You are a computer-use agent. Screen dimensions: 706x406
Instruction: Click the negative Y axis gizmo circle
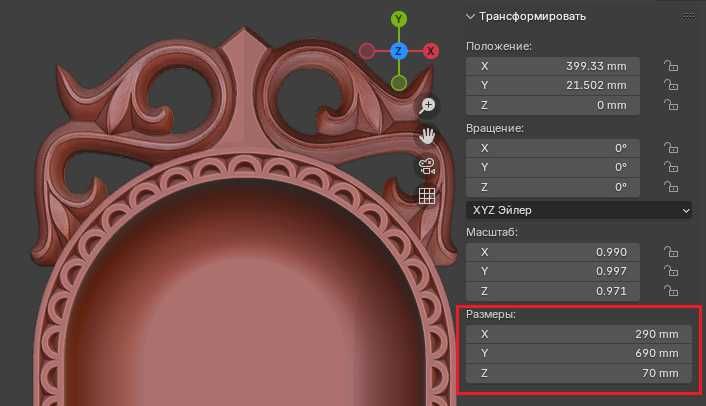pyautogui.click(x=399, y=83)
